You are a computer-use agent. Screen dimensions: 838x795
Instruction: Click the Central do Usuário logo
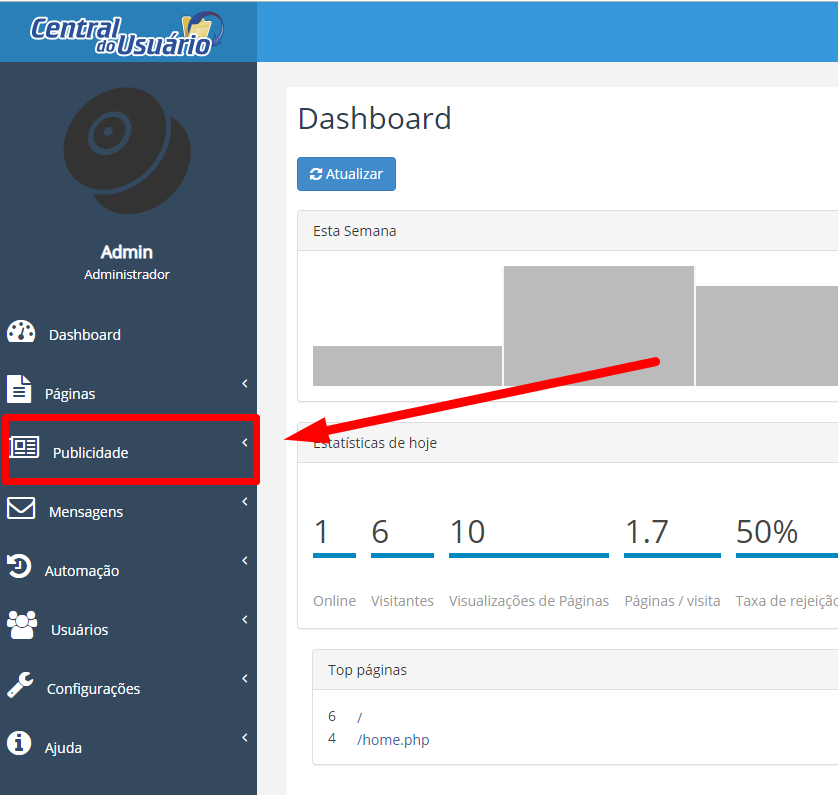coord(126,32)
